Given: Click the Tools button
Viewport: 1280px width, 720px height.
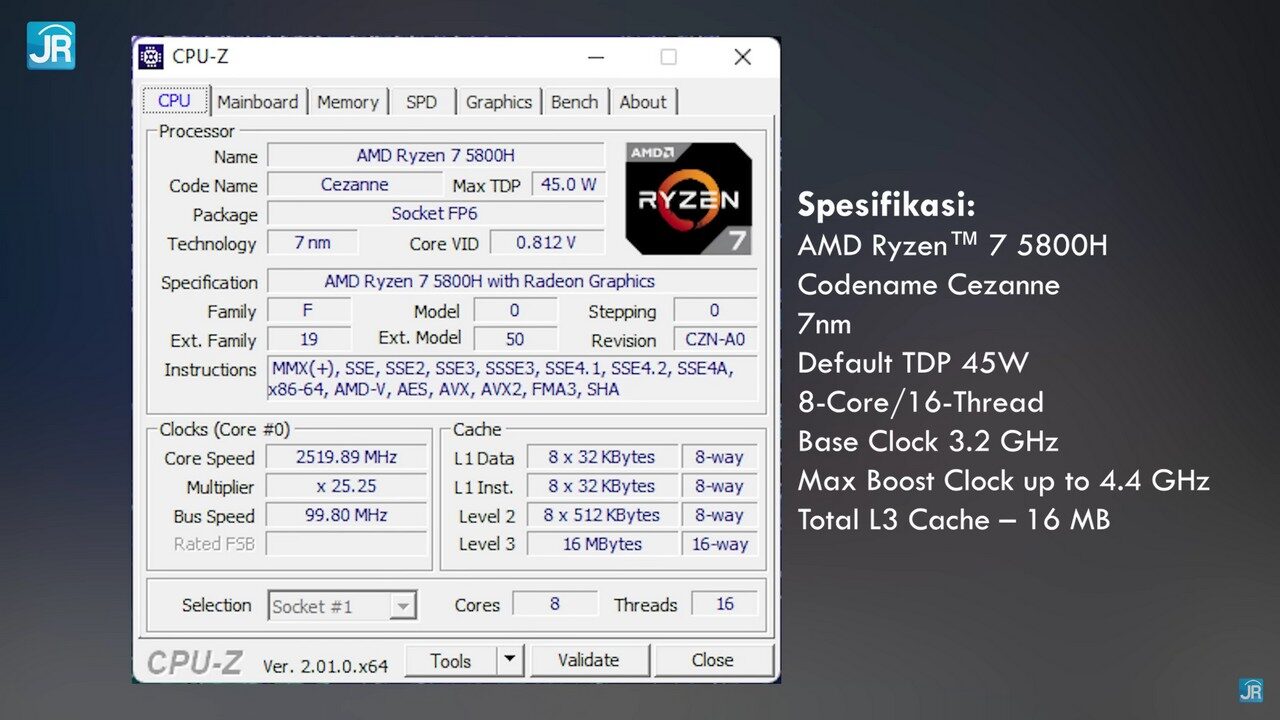Looking at the screenshot, I should pyautogui.click(x=450, y=661).
